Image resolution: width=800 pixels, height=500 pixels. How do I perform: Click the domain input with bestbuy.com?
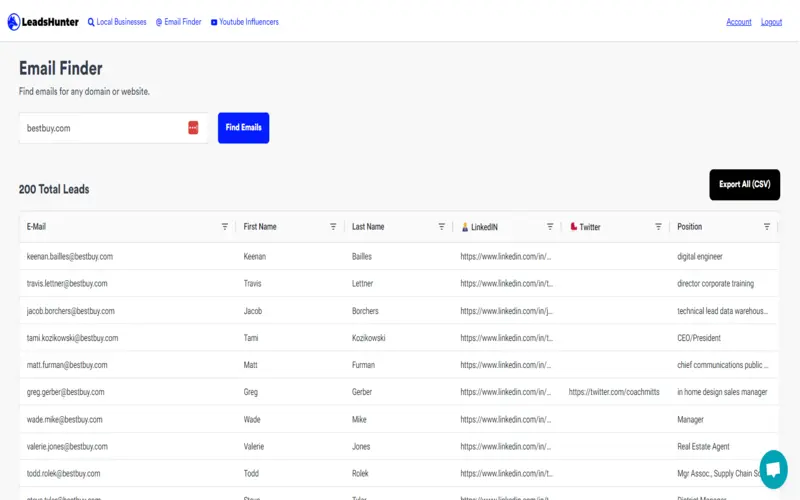pos(113,128)
